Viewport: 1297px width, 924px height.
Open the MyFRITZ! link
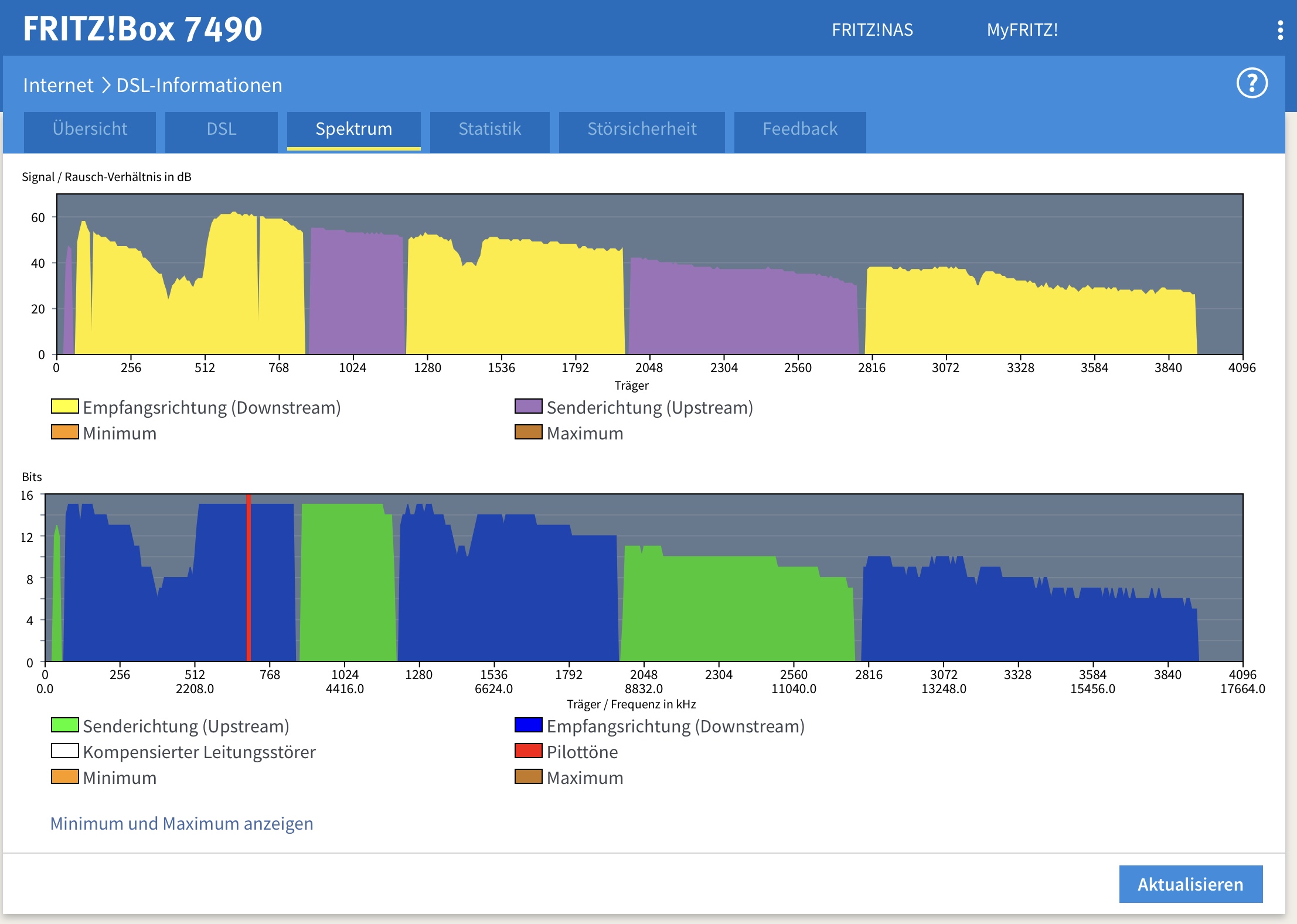pyautogui.click(x=1022, y=30)
